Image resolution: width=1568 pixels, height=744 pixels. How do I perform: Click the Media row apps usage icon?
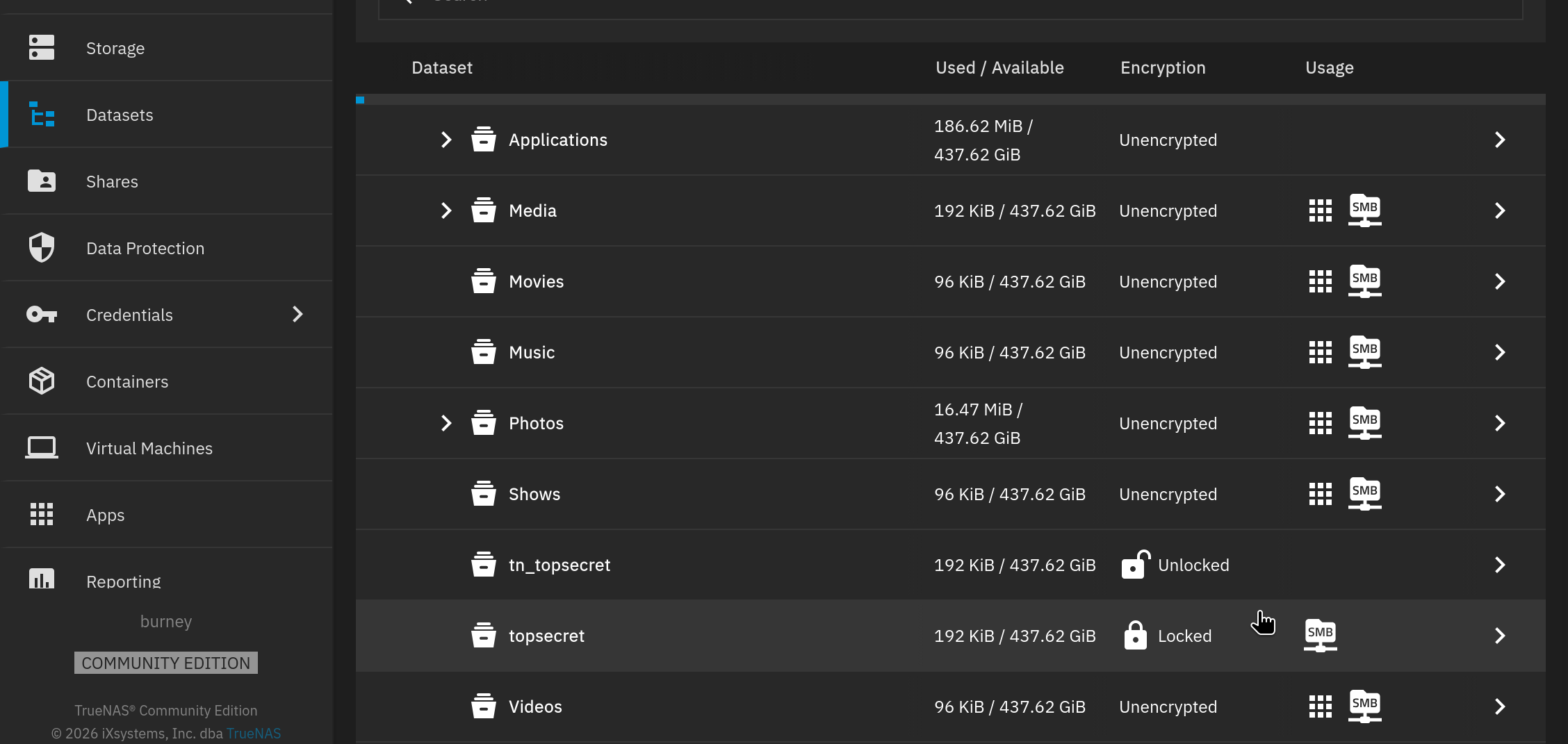pos(1321,210)
